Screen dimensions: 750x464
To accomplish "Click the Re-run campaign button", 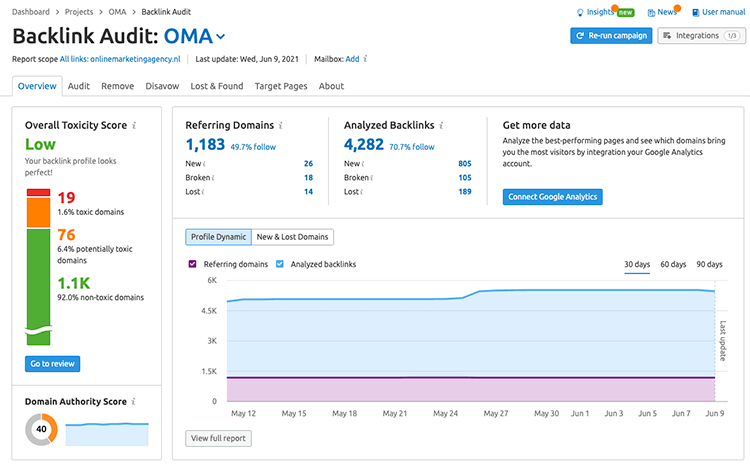I will click(611, 35).
